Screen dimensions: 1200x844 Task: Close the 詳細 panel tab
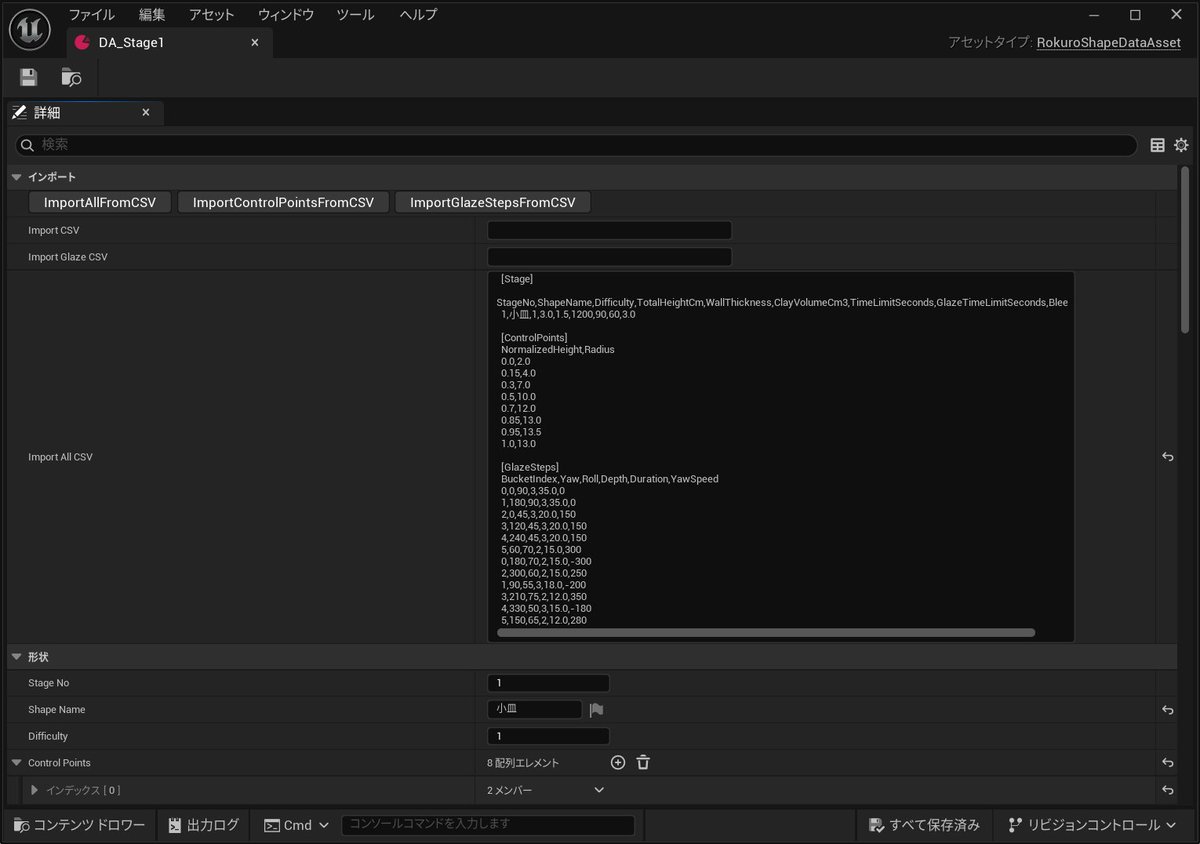tap(146, 113)
